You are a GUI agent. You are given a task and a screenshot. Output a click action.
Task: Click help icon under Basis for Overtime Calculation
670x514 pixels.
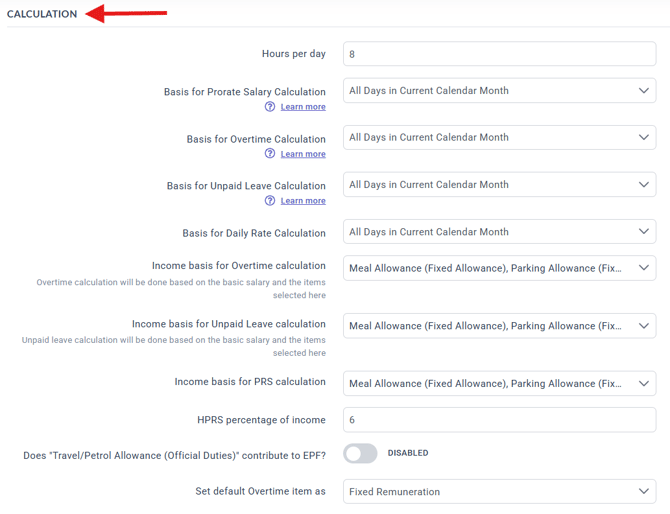point(270,154)
